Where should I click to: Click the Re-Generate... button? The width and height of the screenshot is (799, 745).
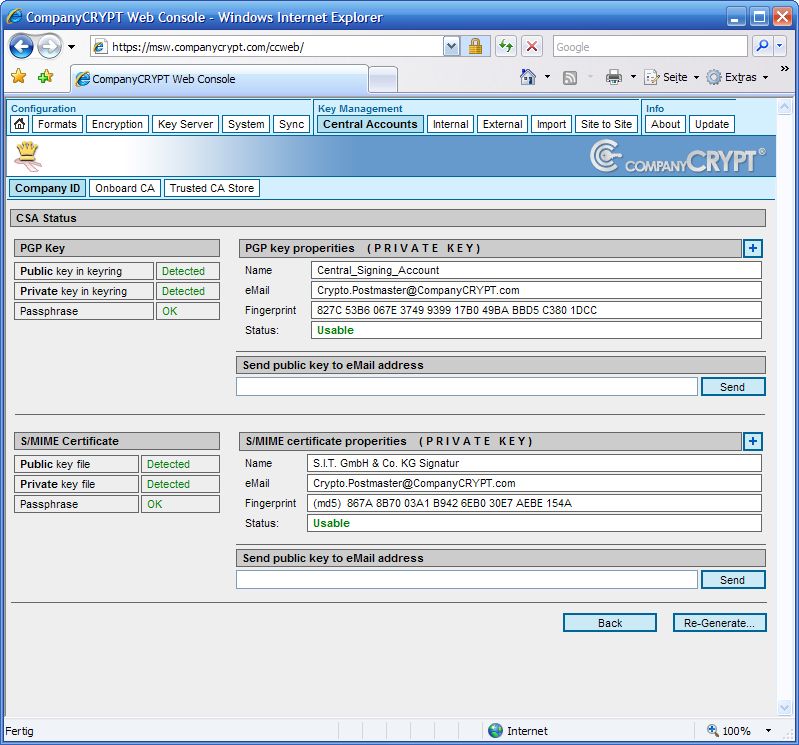(x=719, y=623)
